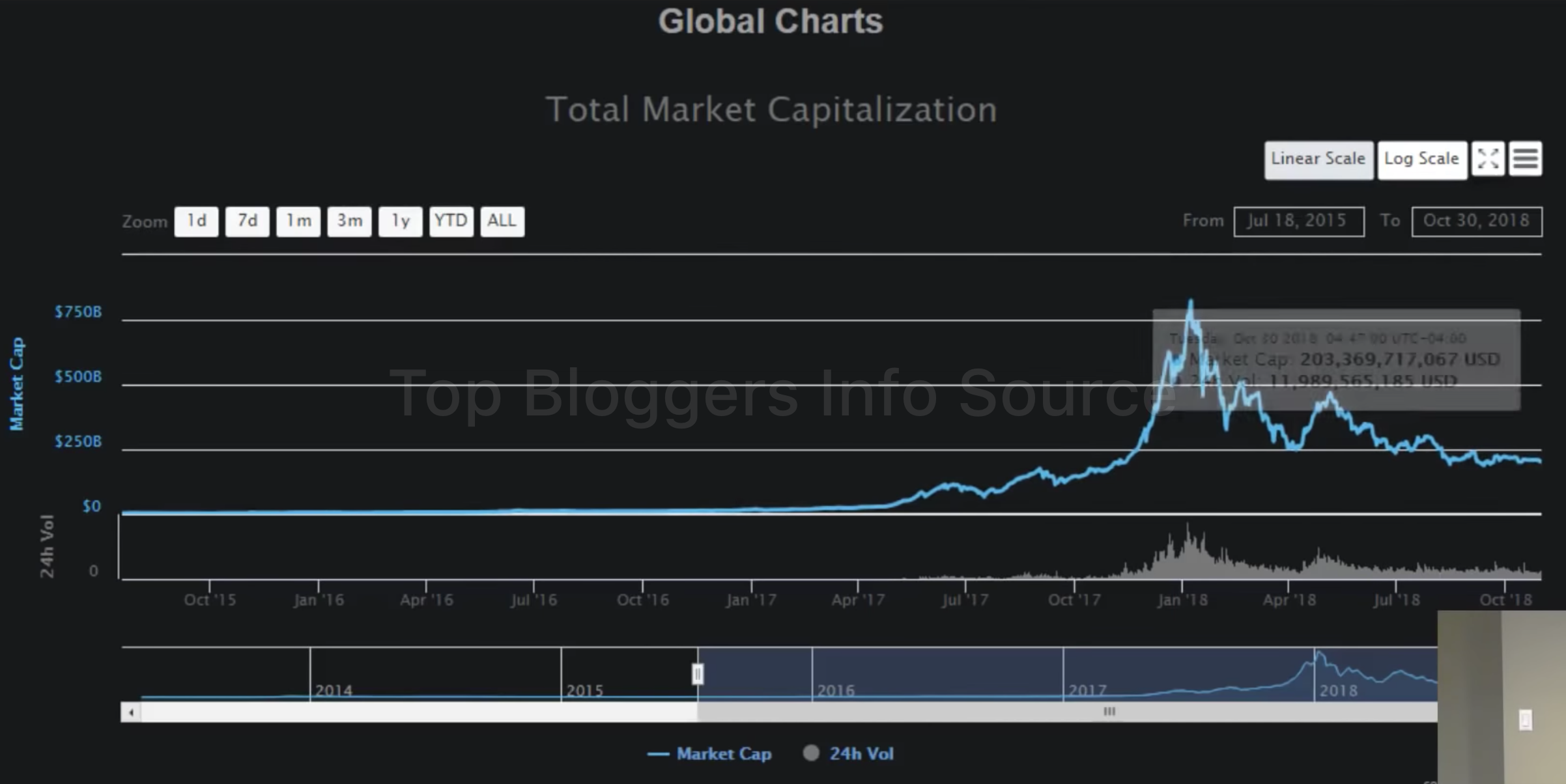Viewport: 1566px width, 784px height.
Task: Open the chart hamburger menu
Action: pyautogui.click(x=1526, y=159)
